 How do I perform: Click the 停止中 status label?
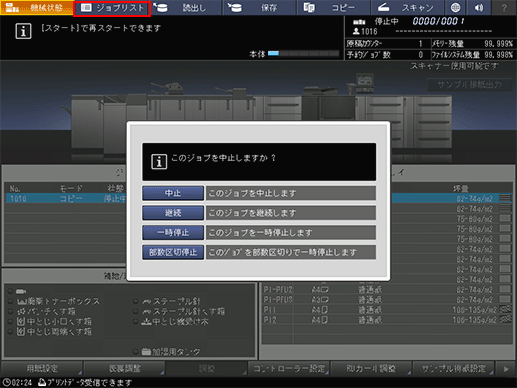tap(387, 21)
